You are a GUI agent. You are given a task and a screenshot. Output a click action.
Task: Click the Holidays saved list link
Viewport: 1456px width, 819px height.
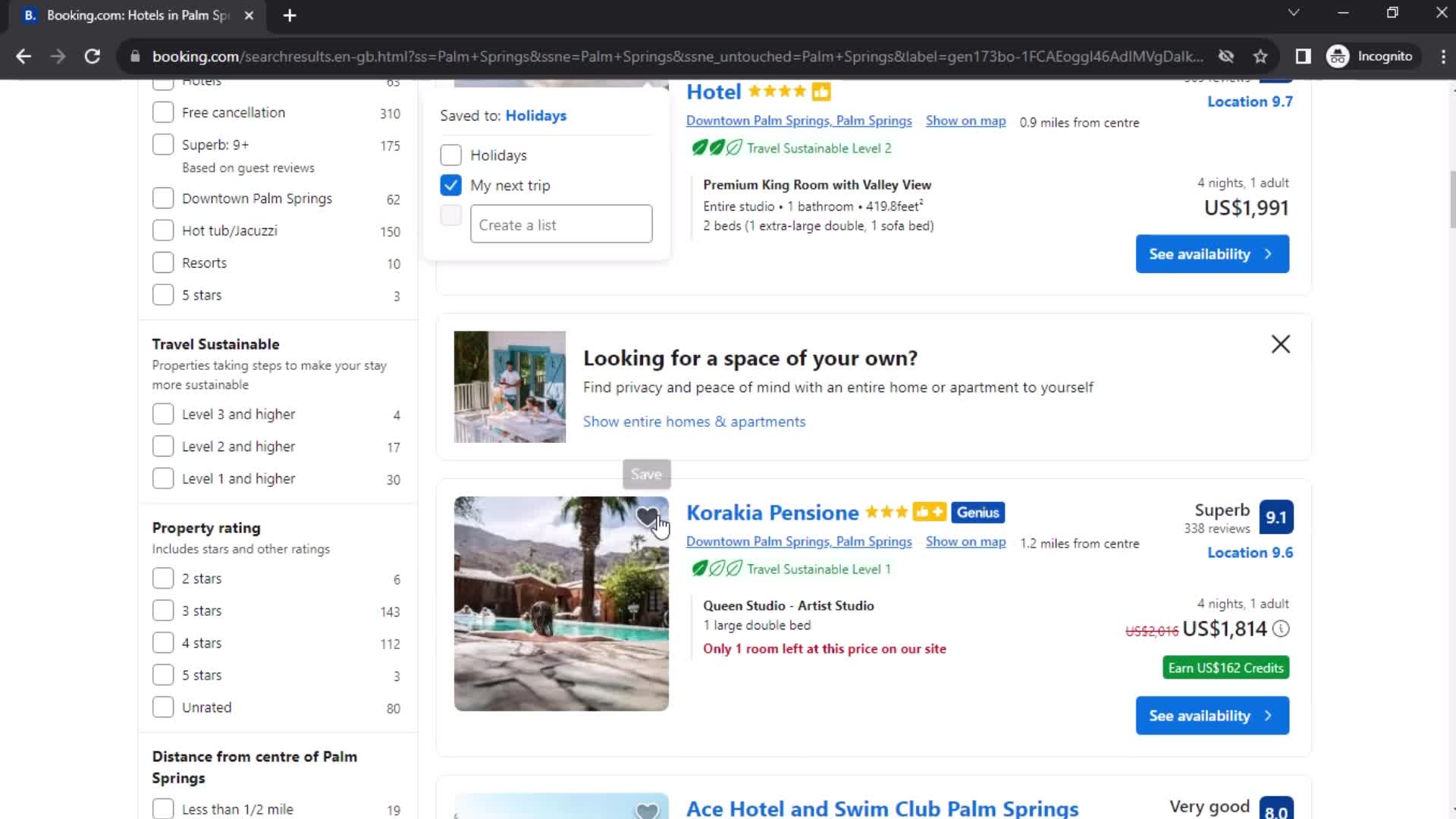(535, 115)
